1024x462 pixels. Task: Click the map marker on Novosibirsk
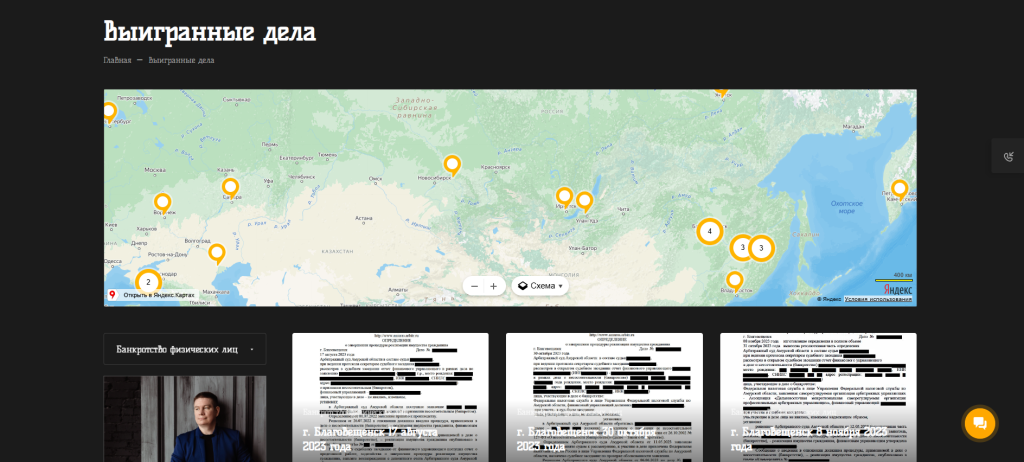[x=452, y=164]
